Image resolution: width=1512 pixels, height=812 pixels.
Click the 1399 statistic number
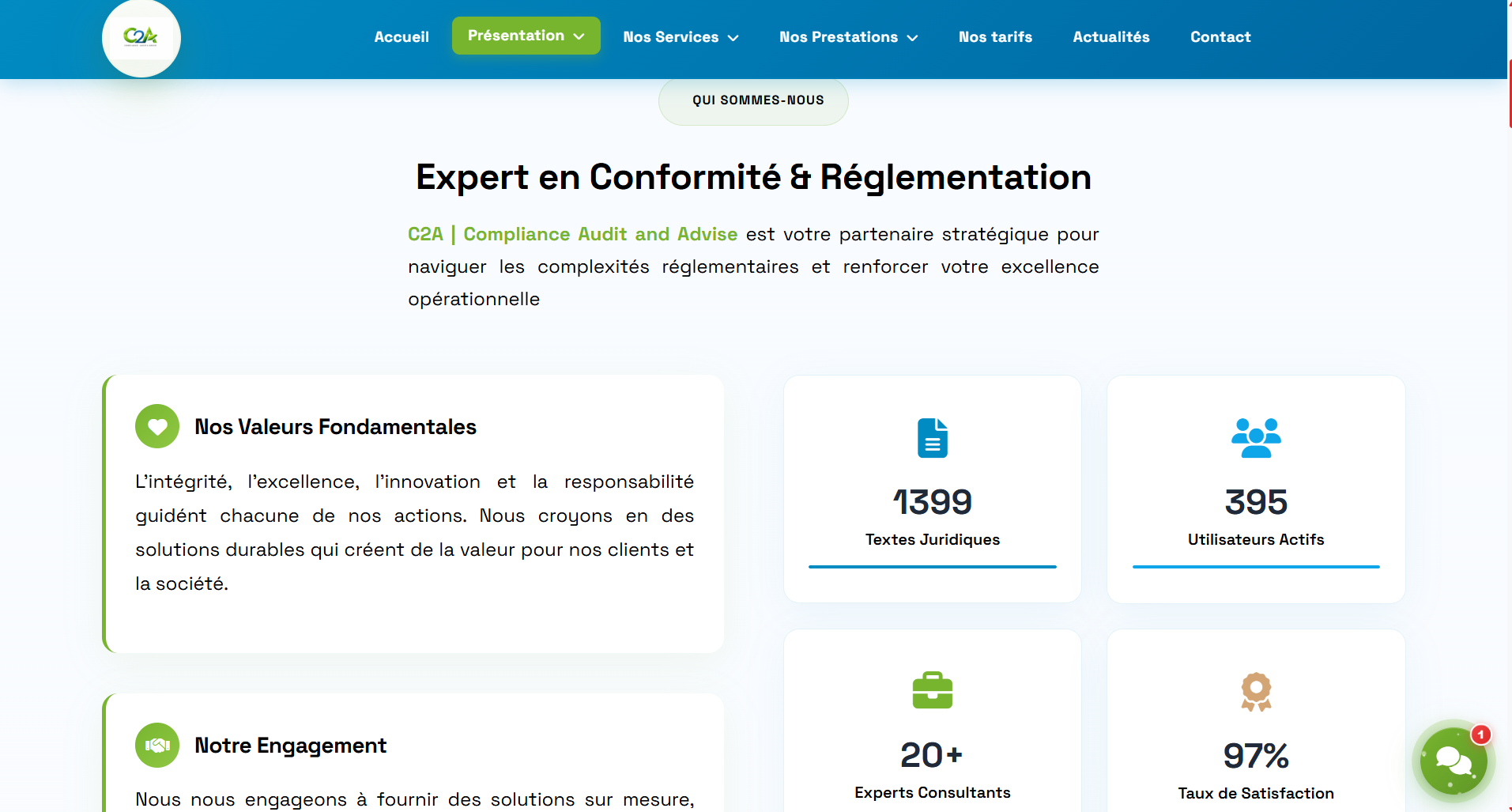pos(933,502)
